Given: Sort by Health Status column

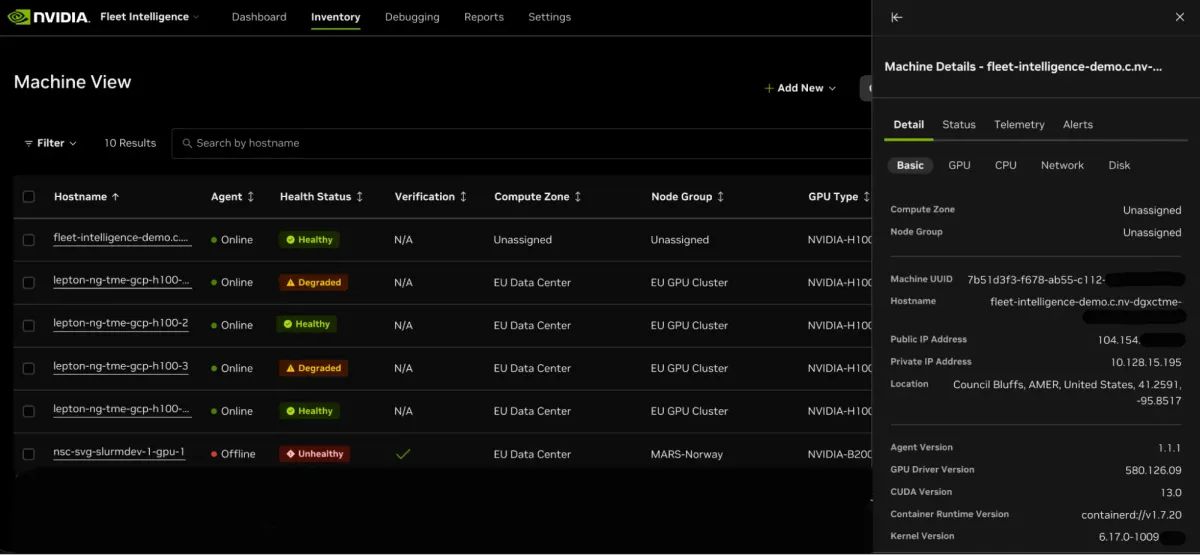Looking at the screenshot, I should tap(322, 197).
